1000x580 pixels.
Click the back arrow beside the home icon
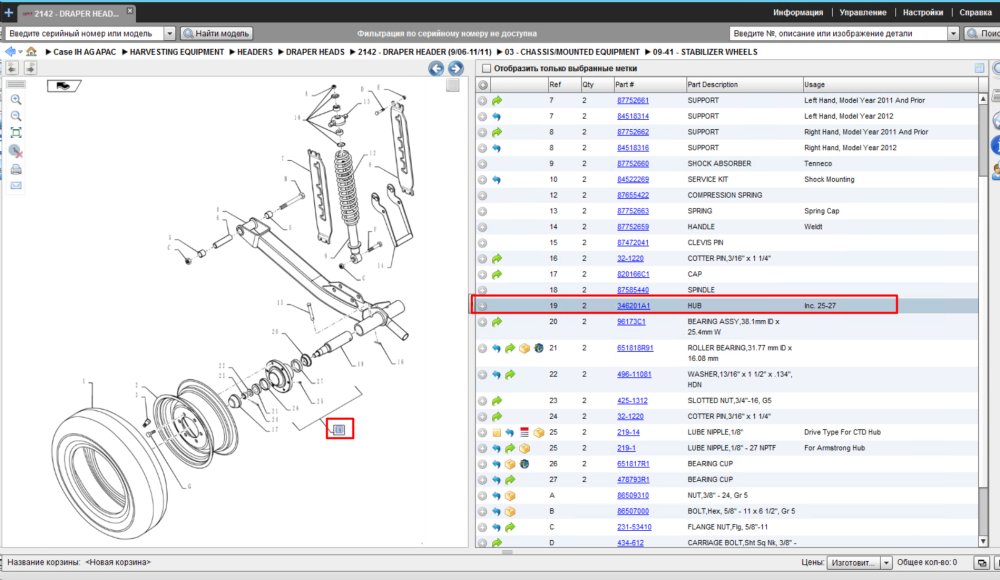tap(10, 52)
